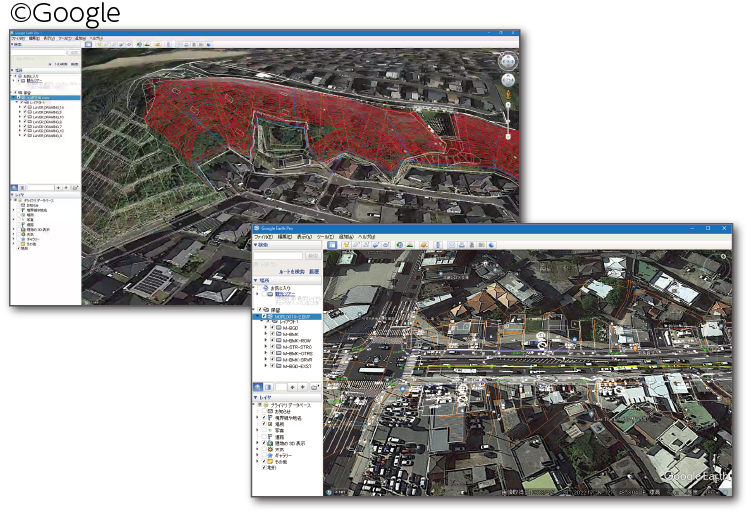Click opacity slider box below front places tree
Viewport: 751px width, 515px height.
point(281,387)
